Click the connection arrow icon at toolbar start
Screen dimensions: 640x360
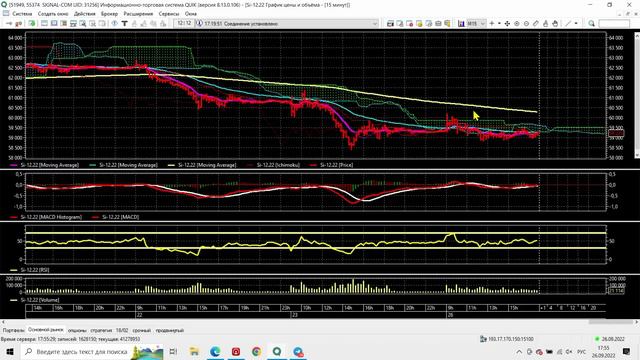(9, 24)
